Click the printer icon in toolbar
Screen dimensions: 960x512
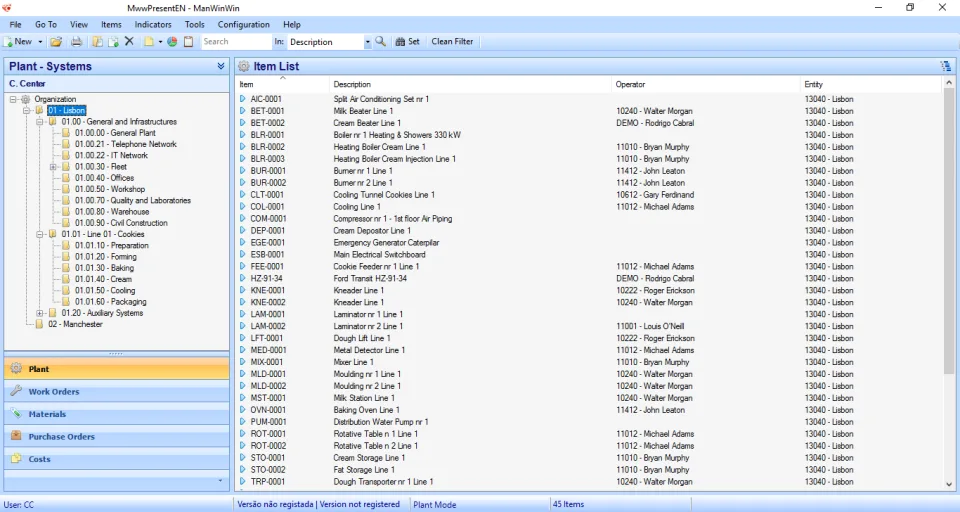(x=77, y=42)
